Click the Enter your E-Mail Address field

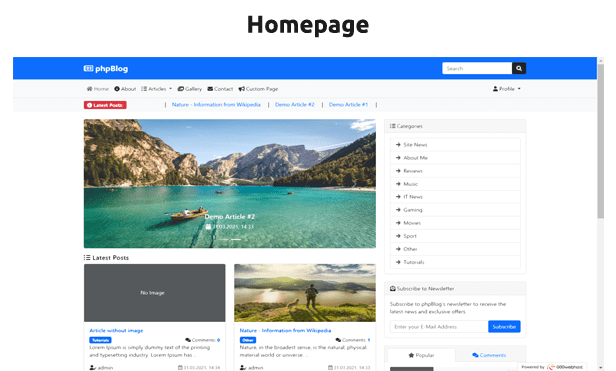(439, 327)
